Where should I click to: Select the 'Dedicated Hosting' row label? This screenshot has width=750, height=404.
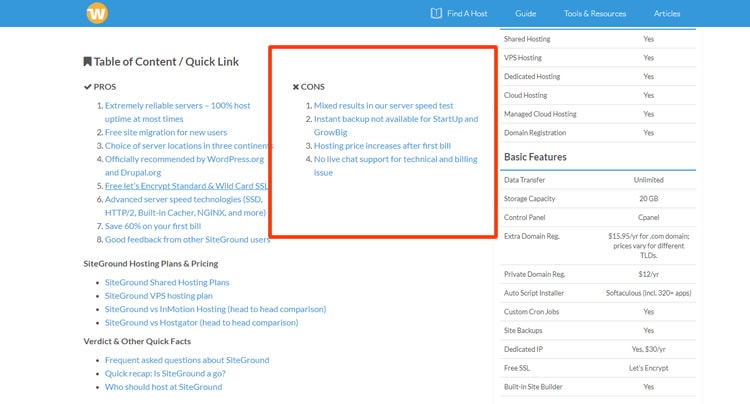532,76
